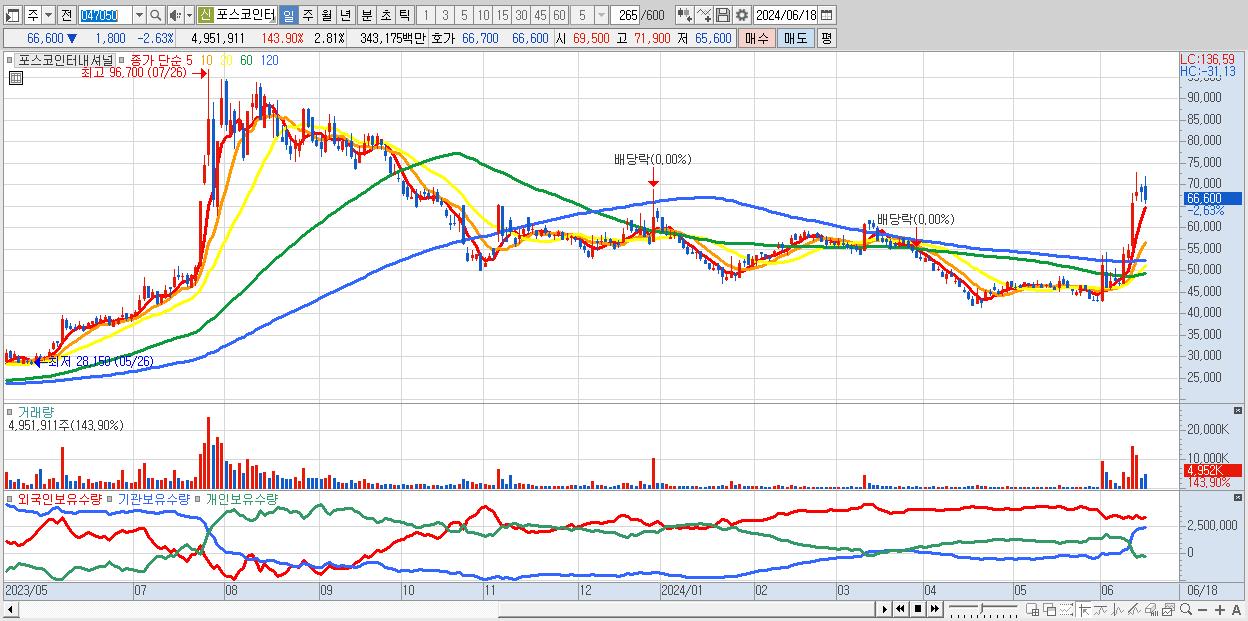Click the 거래량 volume pane label
This screenshot has height=621, width=1248.
point(35,411)
